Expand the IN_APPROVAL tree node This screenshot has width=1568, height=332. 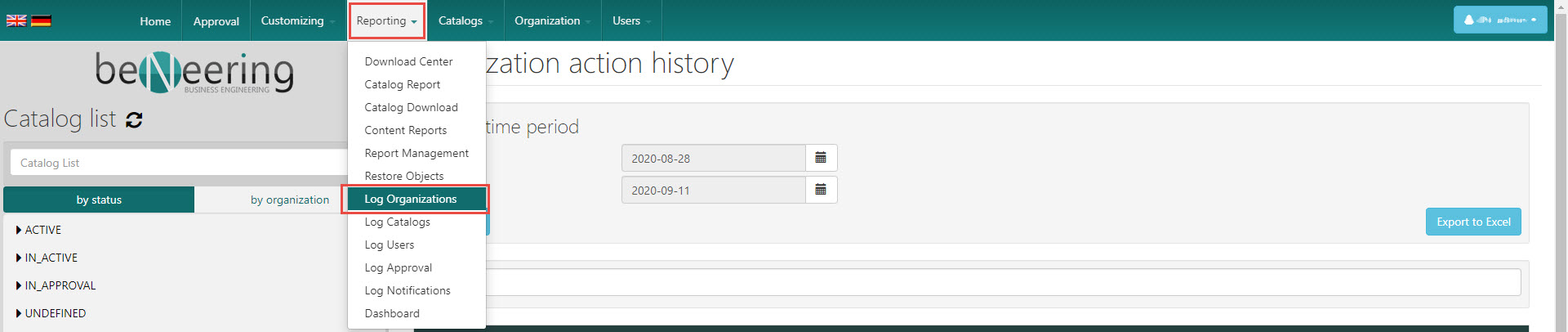click(19, 286)
